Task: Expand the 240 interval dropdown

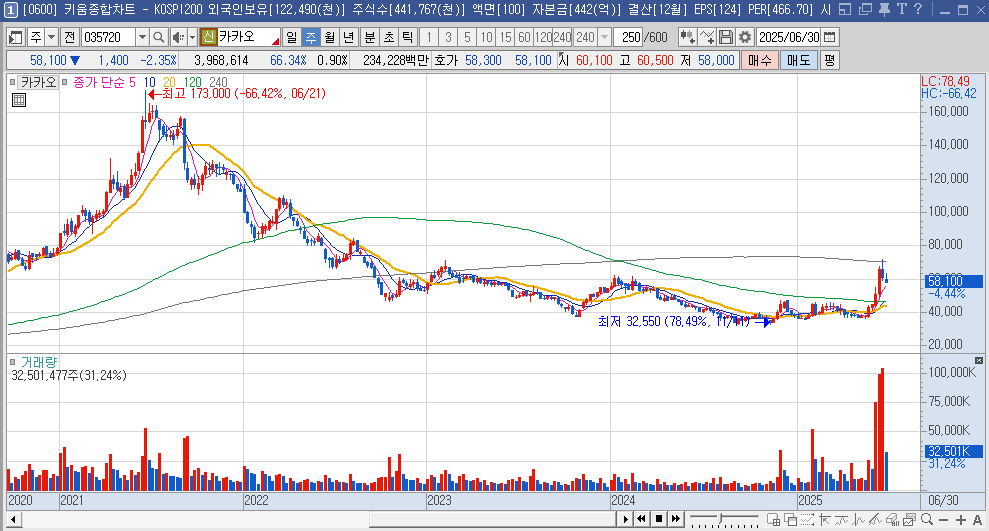Action: coord(604,37)
